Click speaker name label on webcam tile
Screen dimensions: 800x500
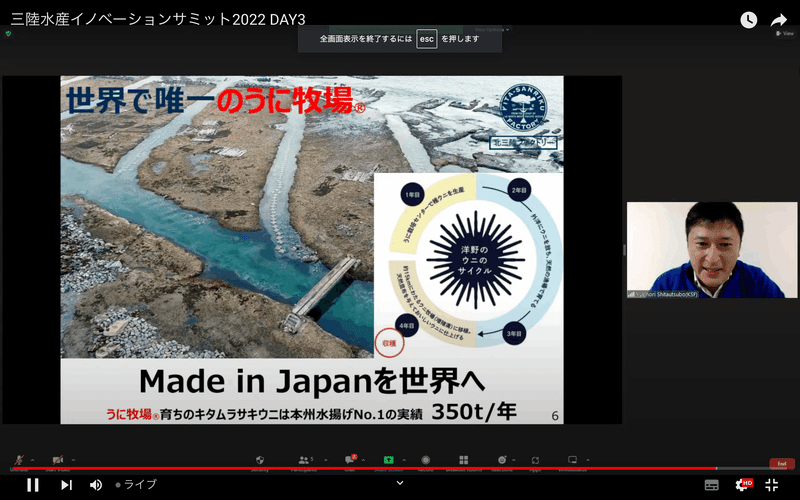click(663, 294)
